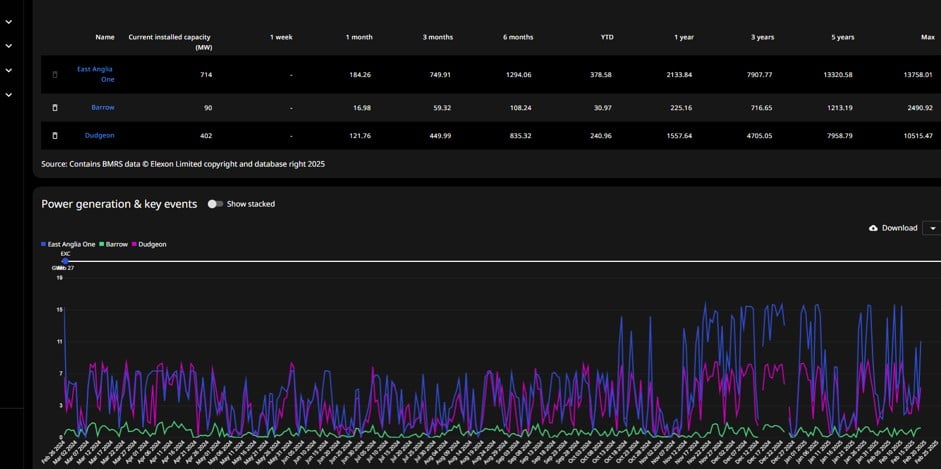The height and width of the screenshot is (469, 941).
Task: Toggle Barrow series in chart legend
Action: 116,244
